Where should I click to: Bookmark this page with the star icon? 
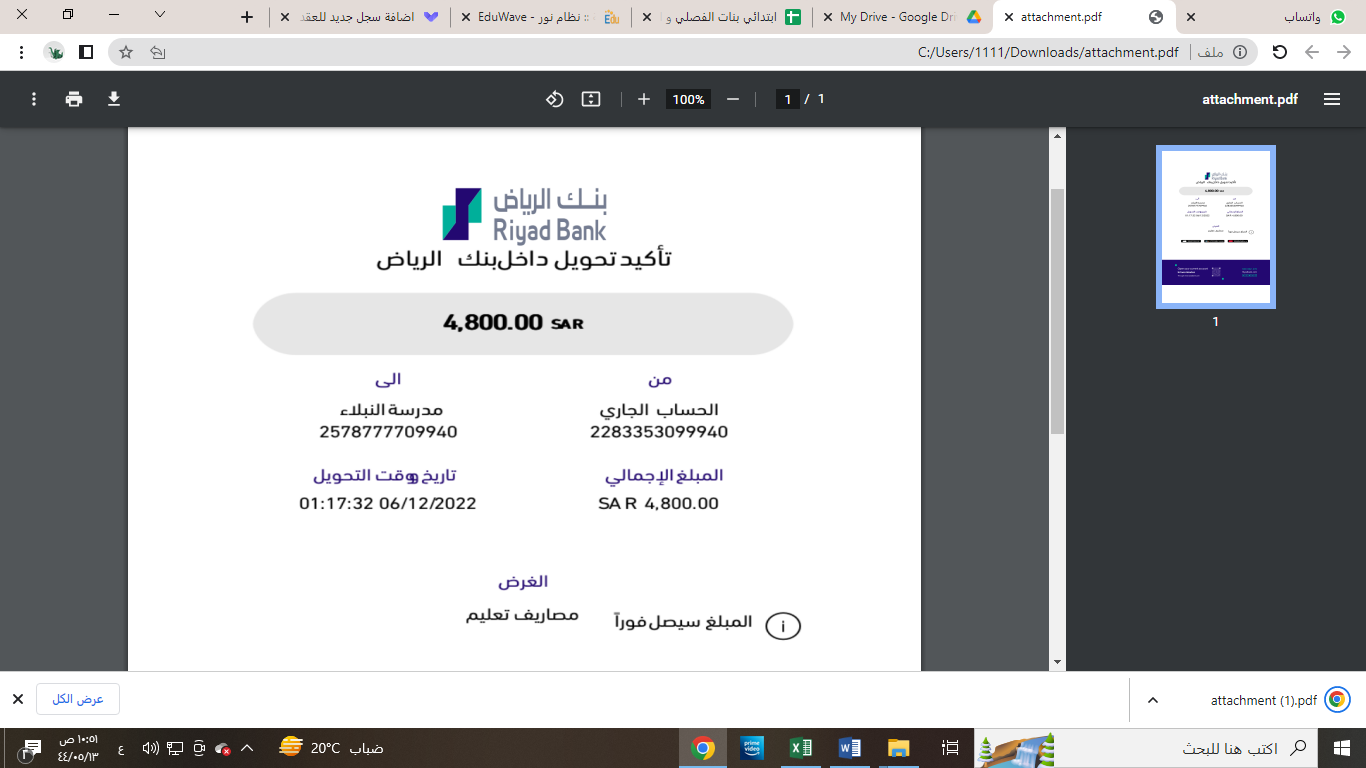(126, 52)
